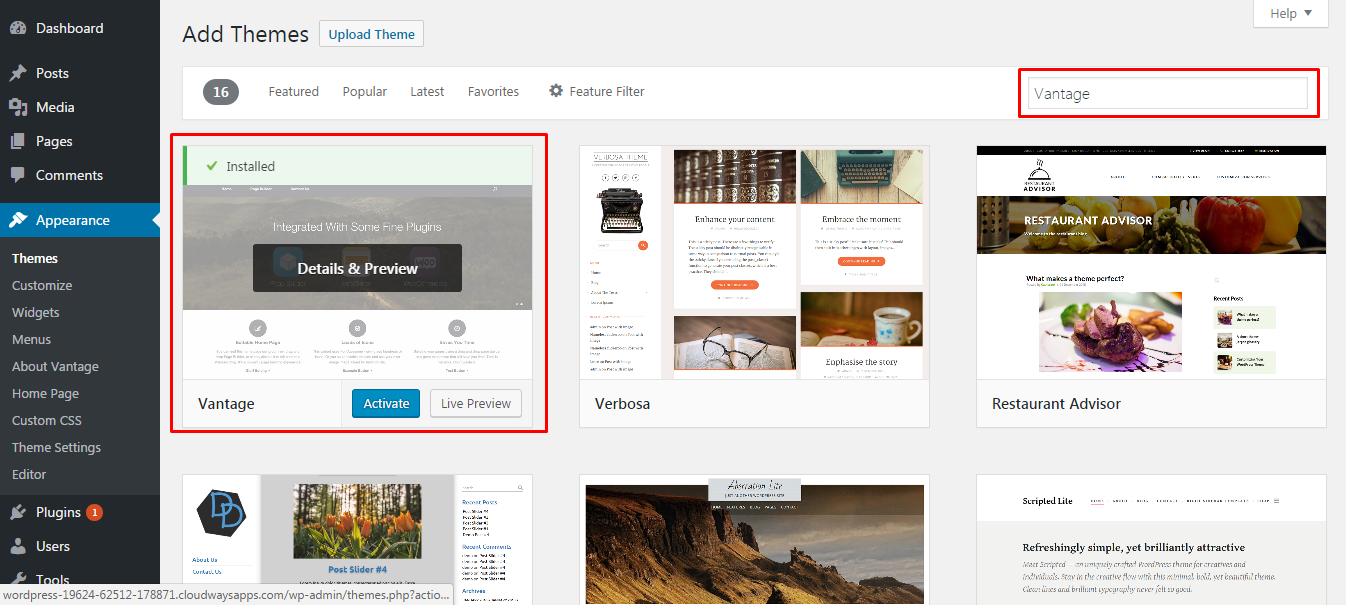Click the theme search field

(x=1168, y=93)
